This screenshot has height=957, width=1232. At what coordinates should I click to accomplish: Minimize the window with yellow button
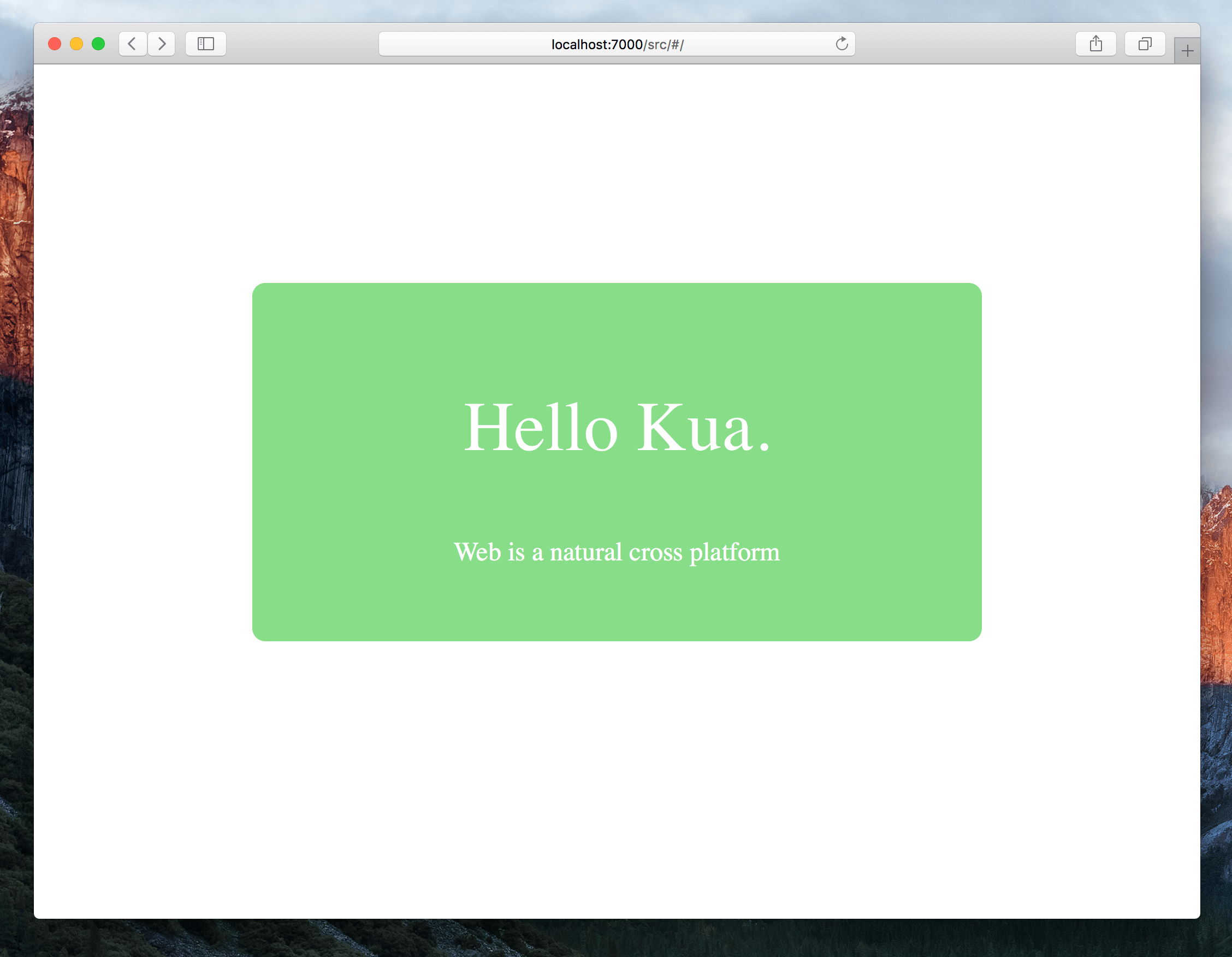(x=76, y=44)
